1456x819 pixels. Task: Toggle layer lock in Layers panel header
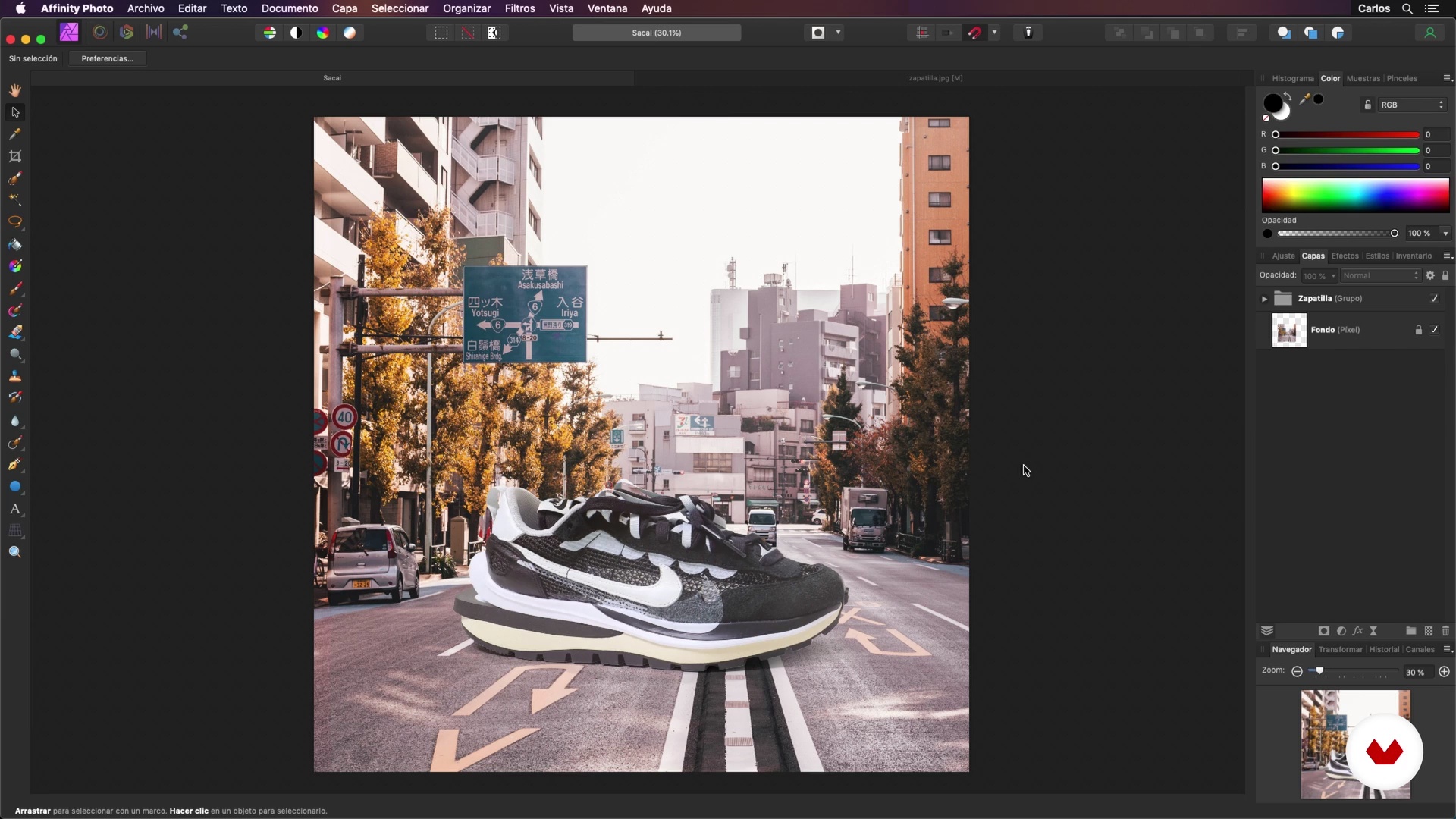[1445, 276]
